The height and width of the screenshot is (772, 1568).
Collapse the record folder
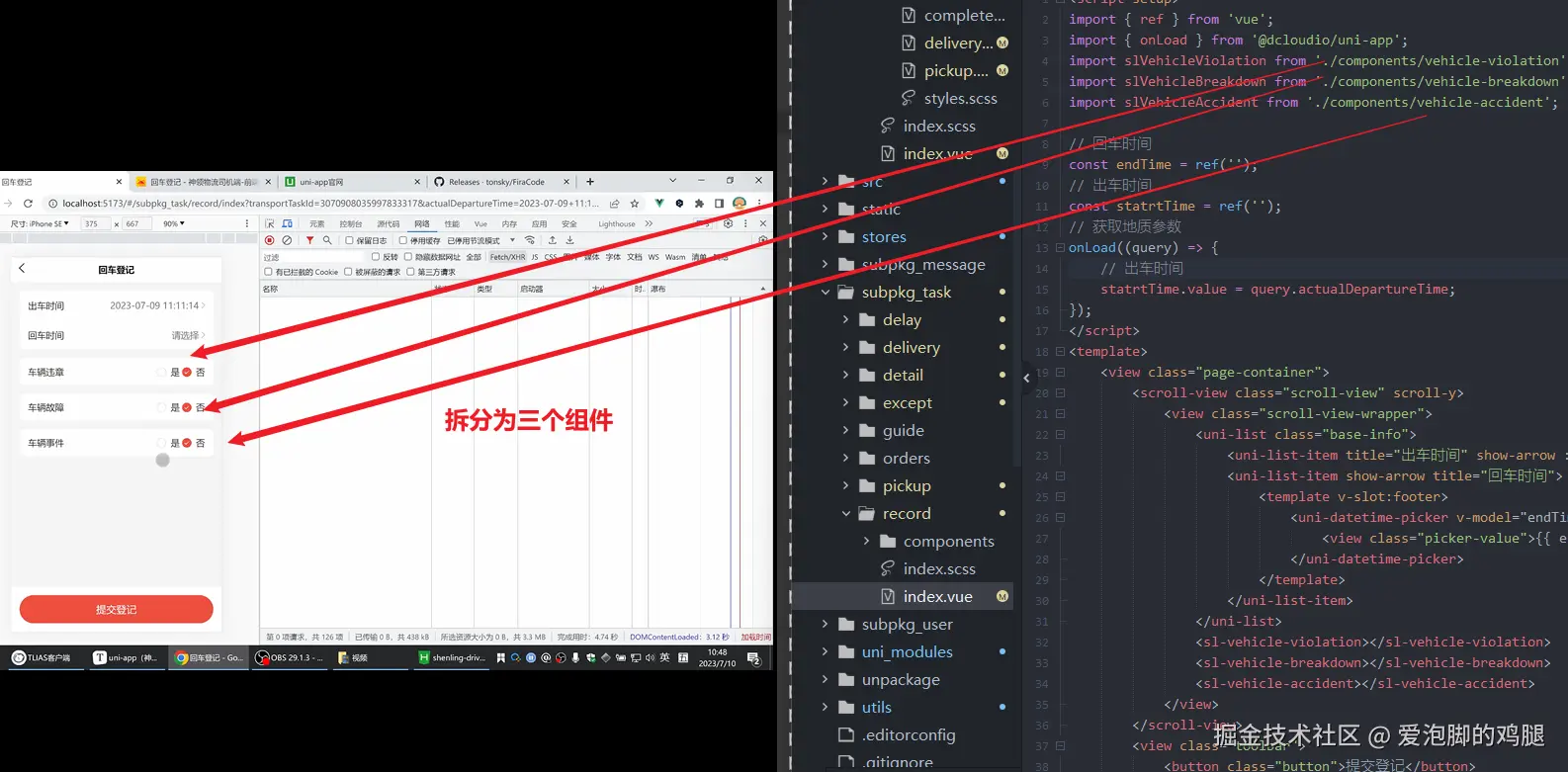point(845,513)
